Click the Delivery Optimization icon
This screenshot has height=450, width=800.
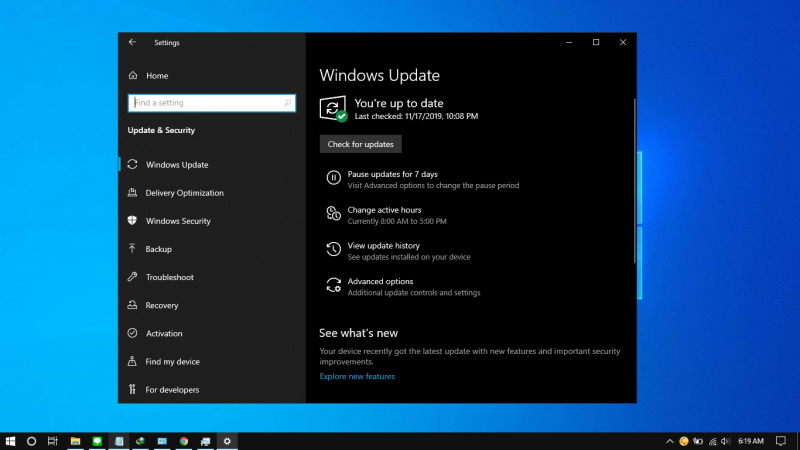132,192
